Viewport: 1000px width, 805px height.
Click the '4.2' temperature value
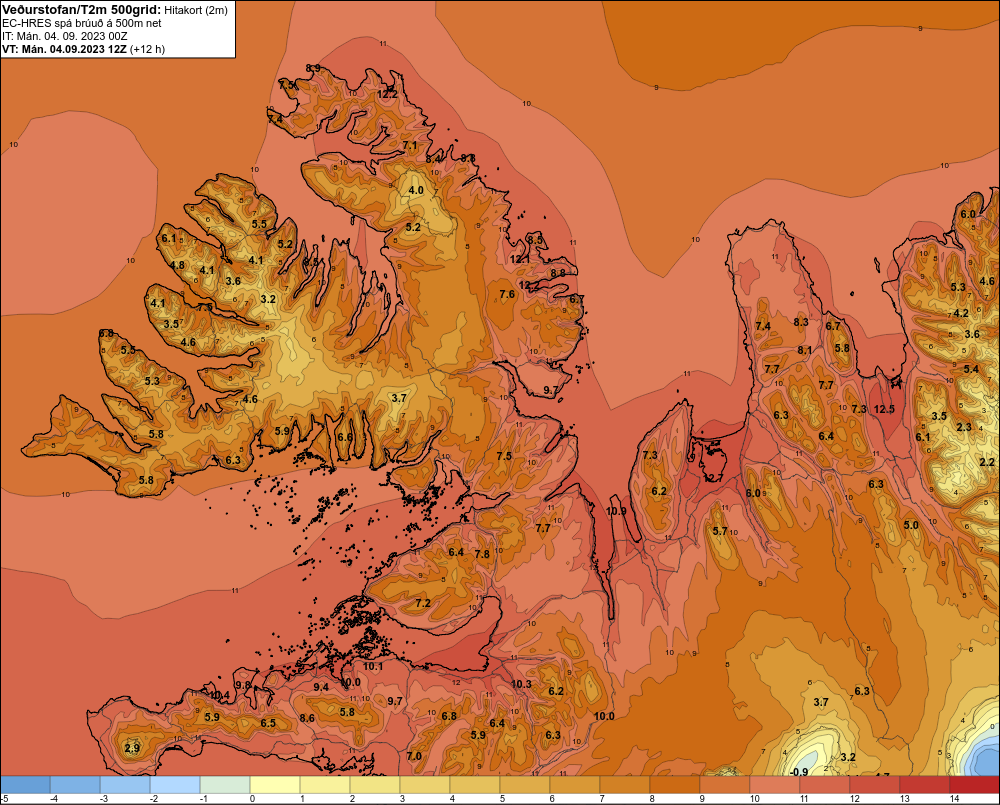point(960,313)
